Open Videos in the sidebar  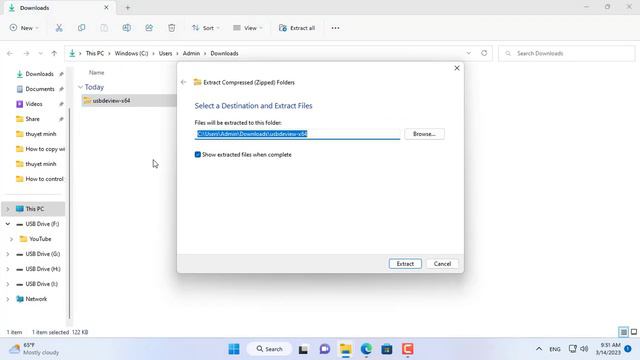34,104
